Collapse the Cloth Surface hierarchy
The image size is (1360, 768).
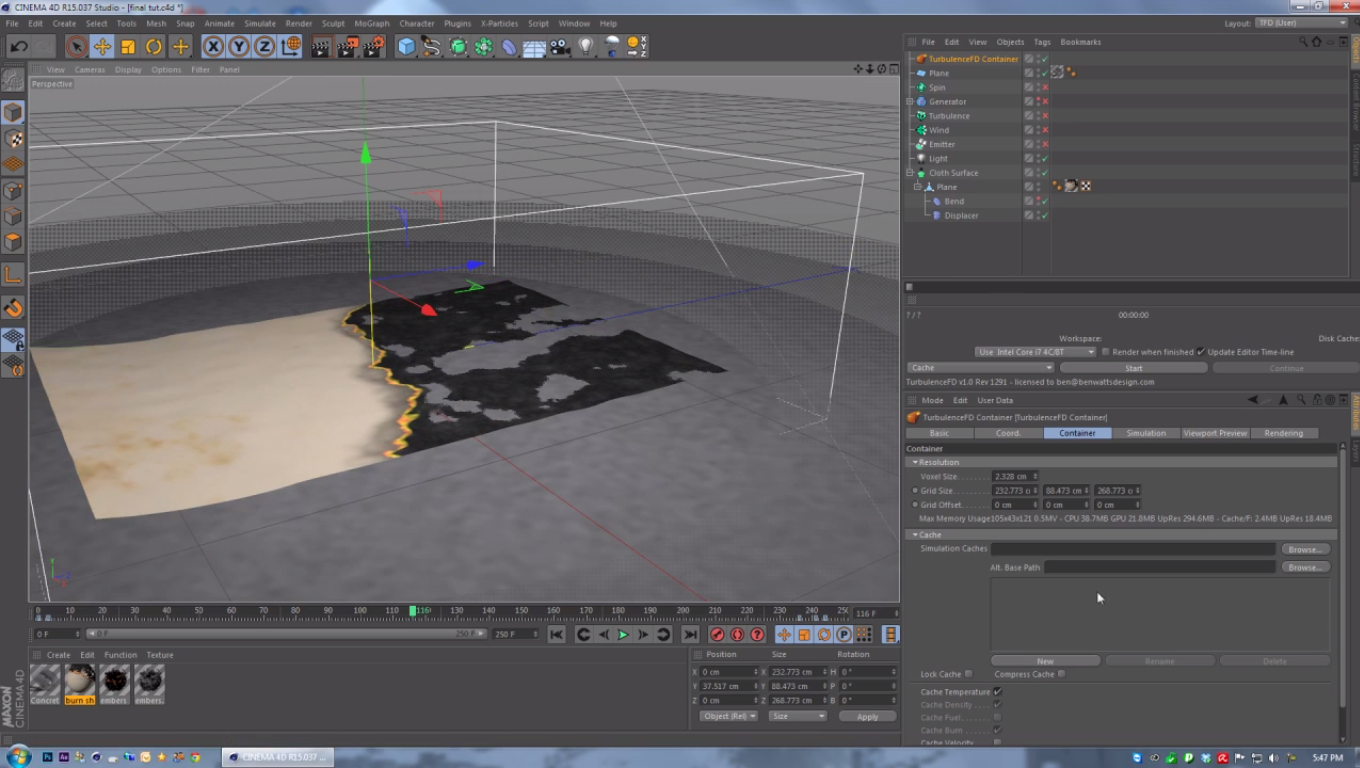tap(910, 173)
